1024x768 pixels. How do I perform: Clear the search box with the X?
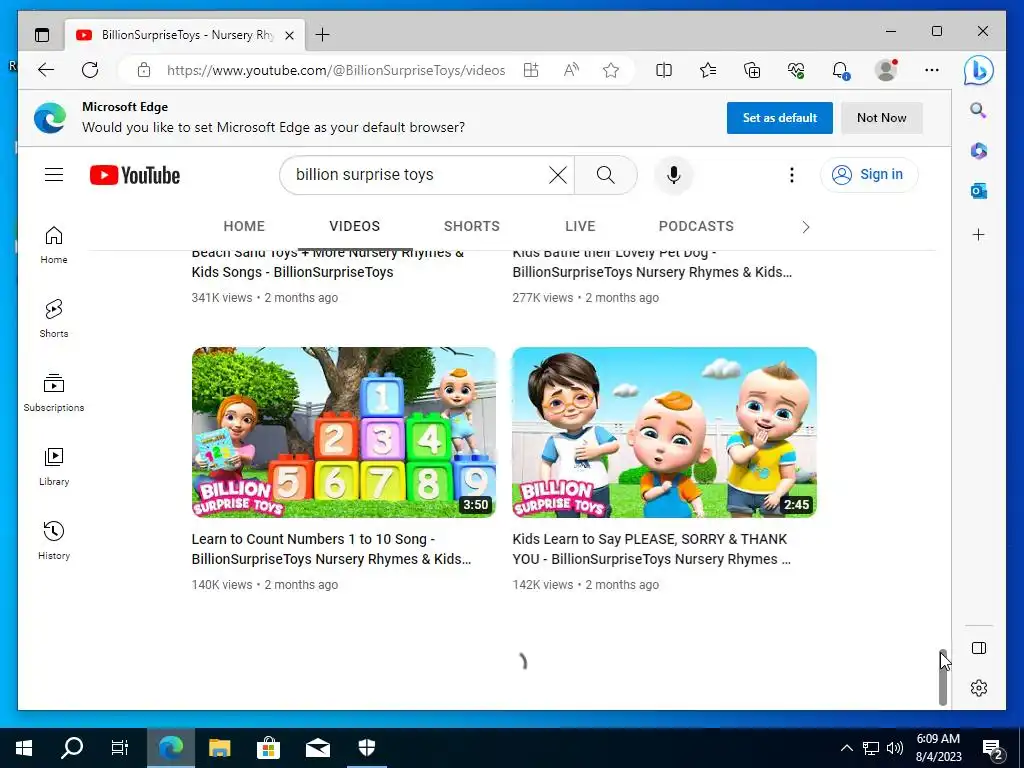(x=558, y=174)
